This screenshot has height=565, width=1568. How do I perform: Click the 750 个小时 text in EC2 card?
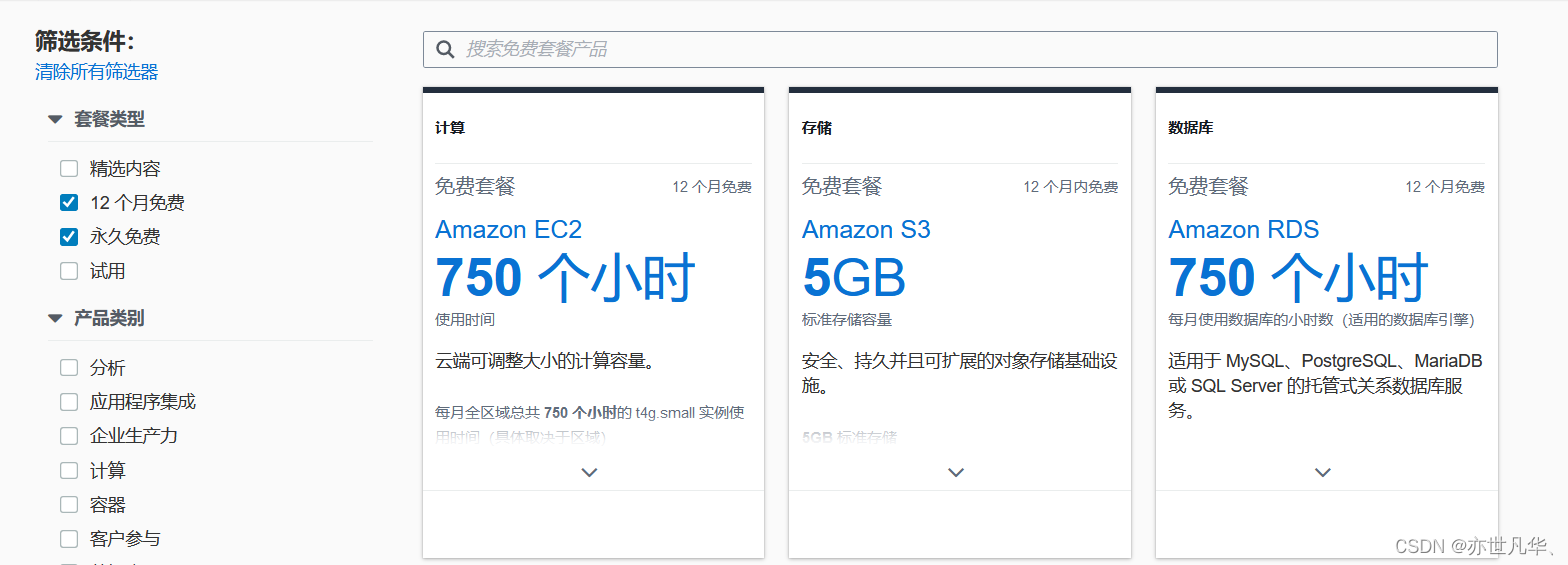pos(565,278)
